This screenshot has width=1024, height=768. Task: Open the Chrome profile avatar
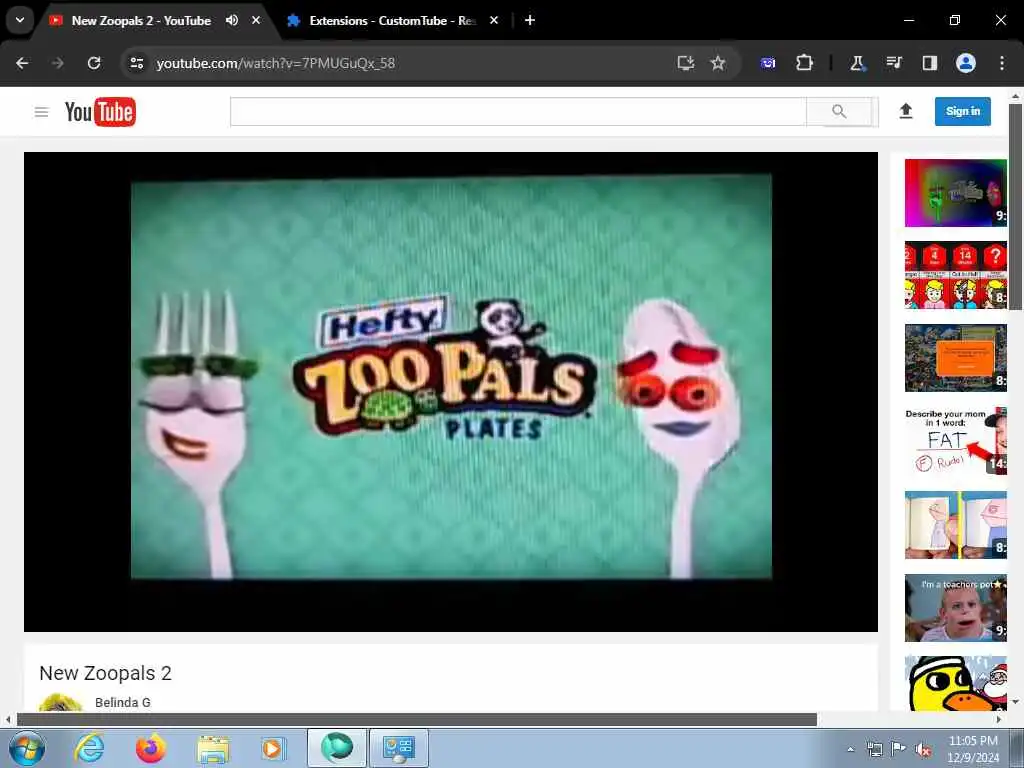pos(965,63)
